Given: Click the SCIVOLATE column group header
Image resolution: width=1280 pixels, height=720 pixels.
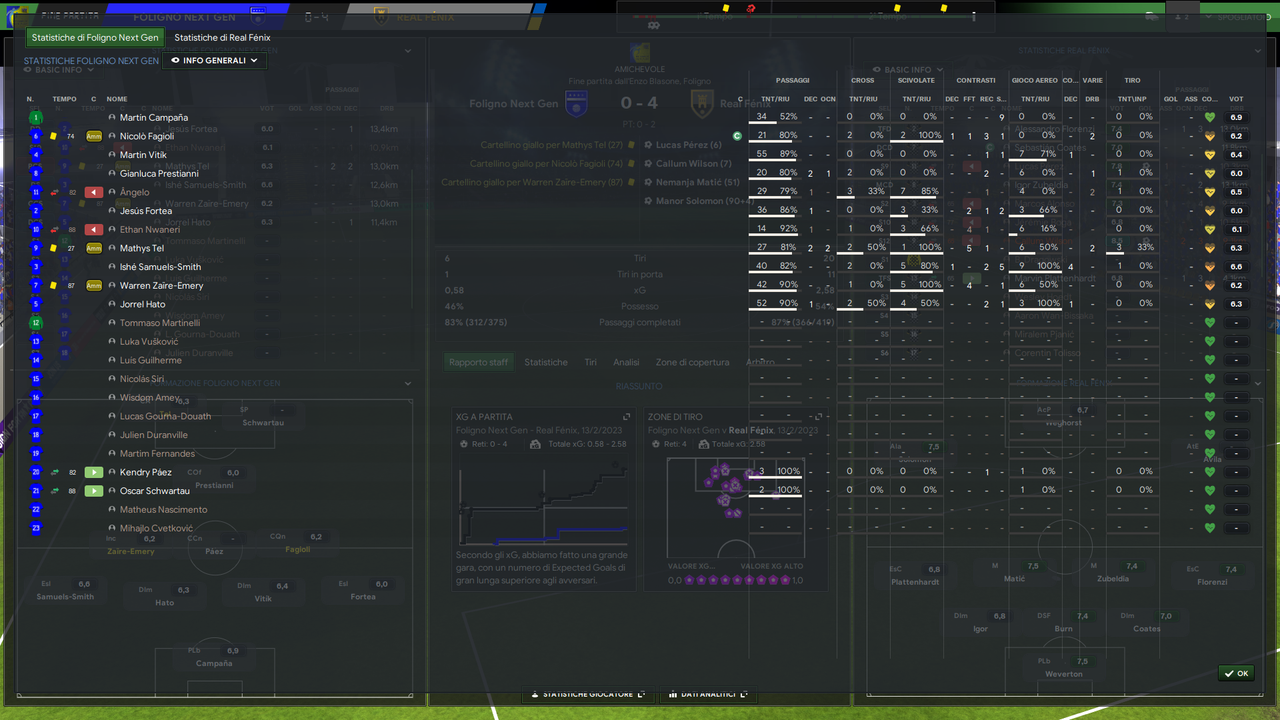Looking at the screenshot, I should [916, 80].
